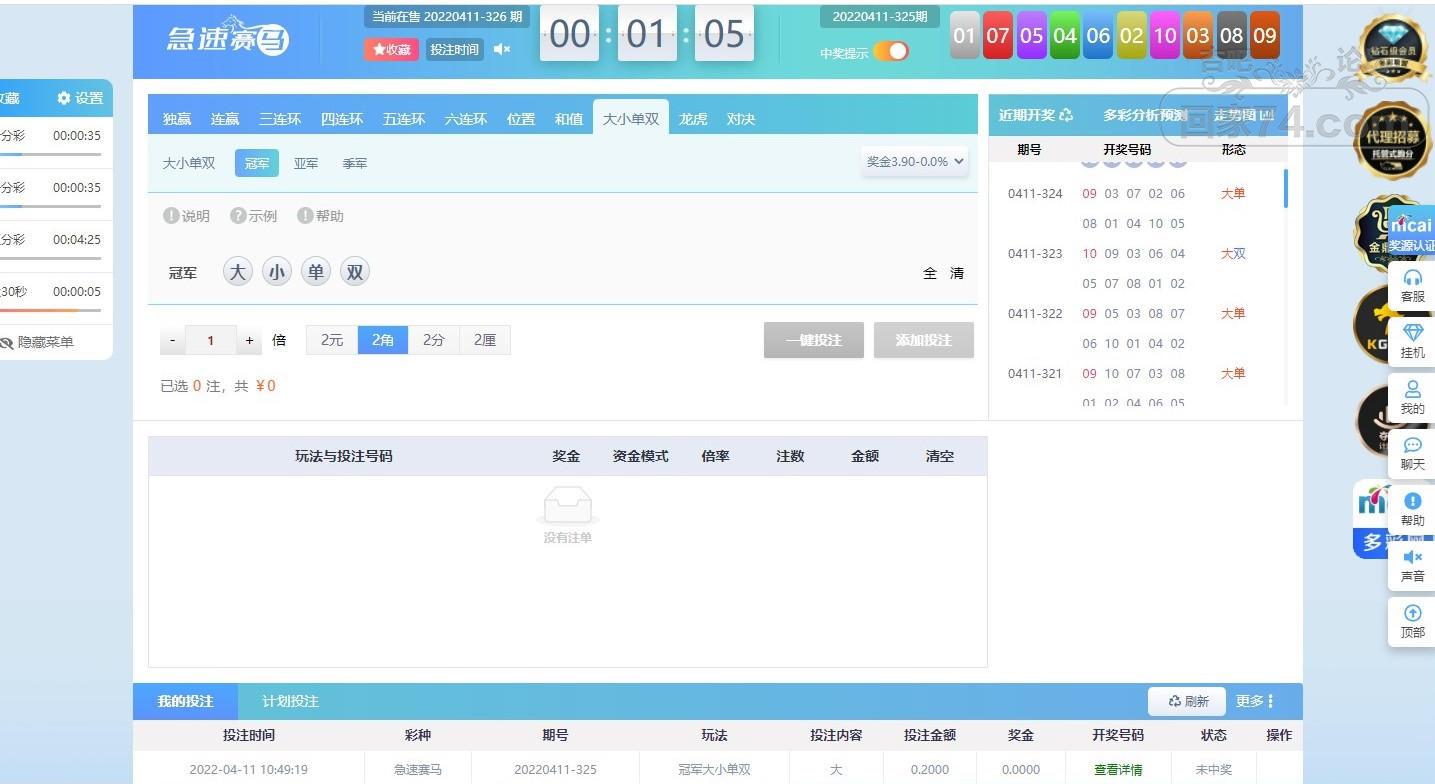Screen dimensions: 1435x784
Task: View draw details via 查看详情
Action: tap(1118, 770)
